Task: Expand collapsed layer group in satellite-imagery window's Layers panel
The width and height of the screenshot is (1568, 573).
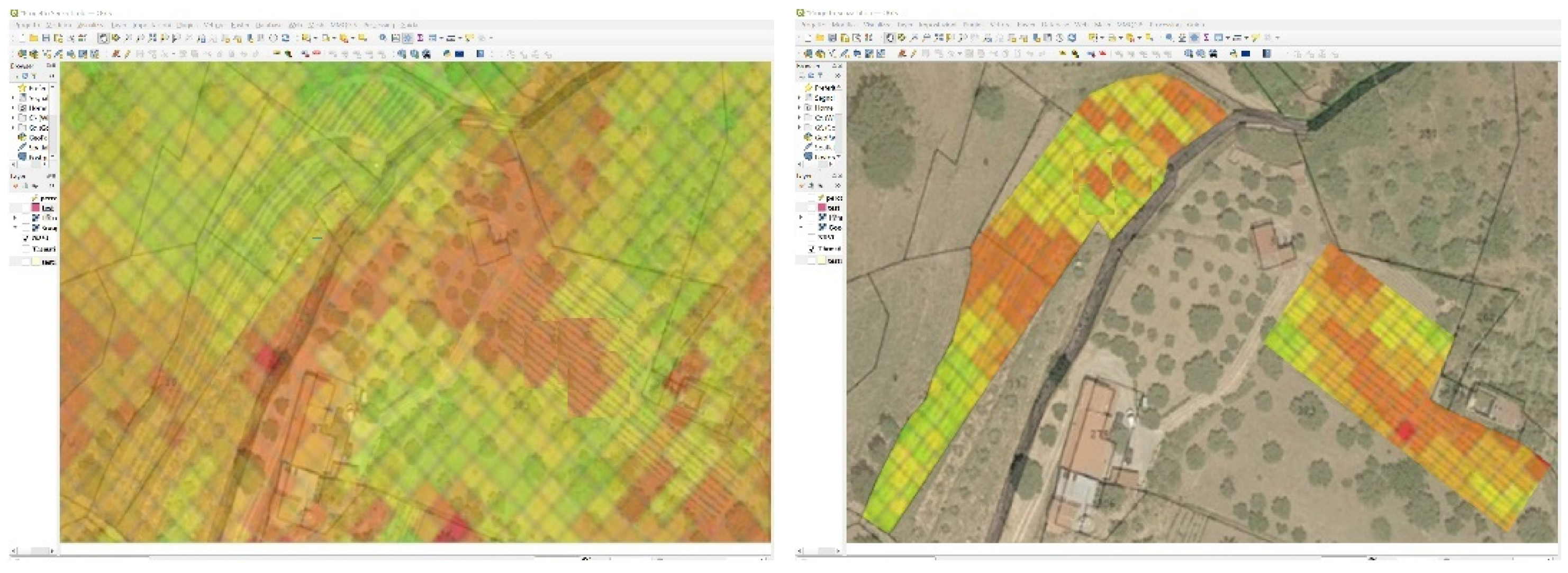Action: [801, 217]
